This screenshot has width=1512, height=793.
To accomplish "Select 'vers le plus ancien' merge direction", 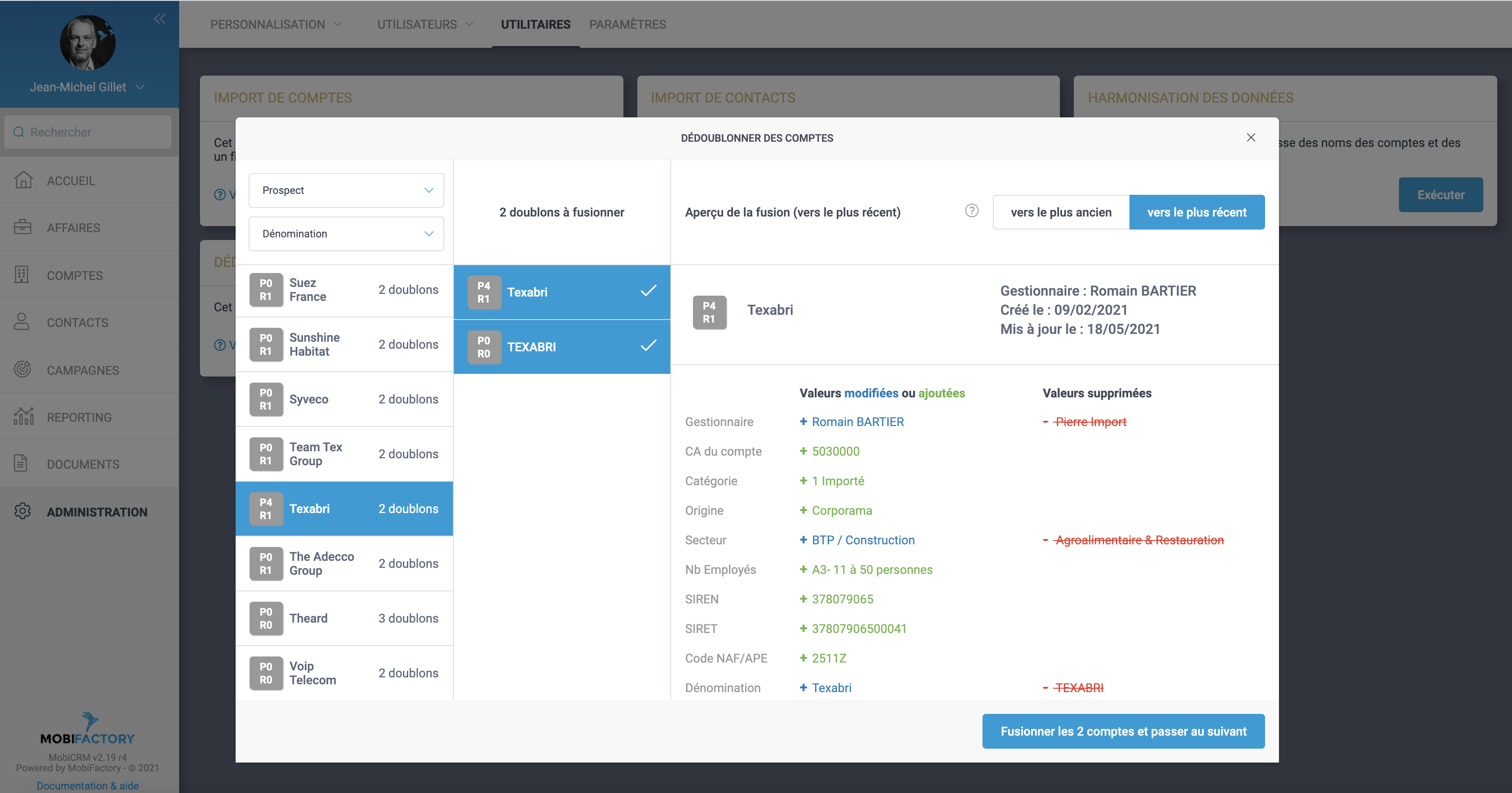I will coord(1061,213).
